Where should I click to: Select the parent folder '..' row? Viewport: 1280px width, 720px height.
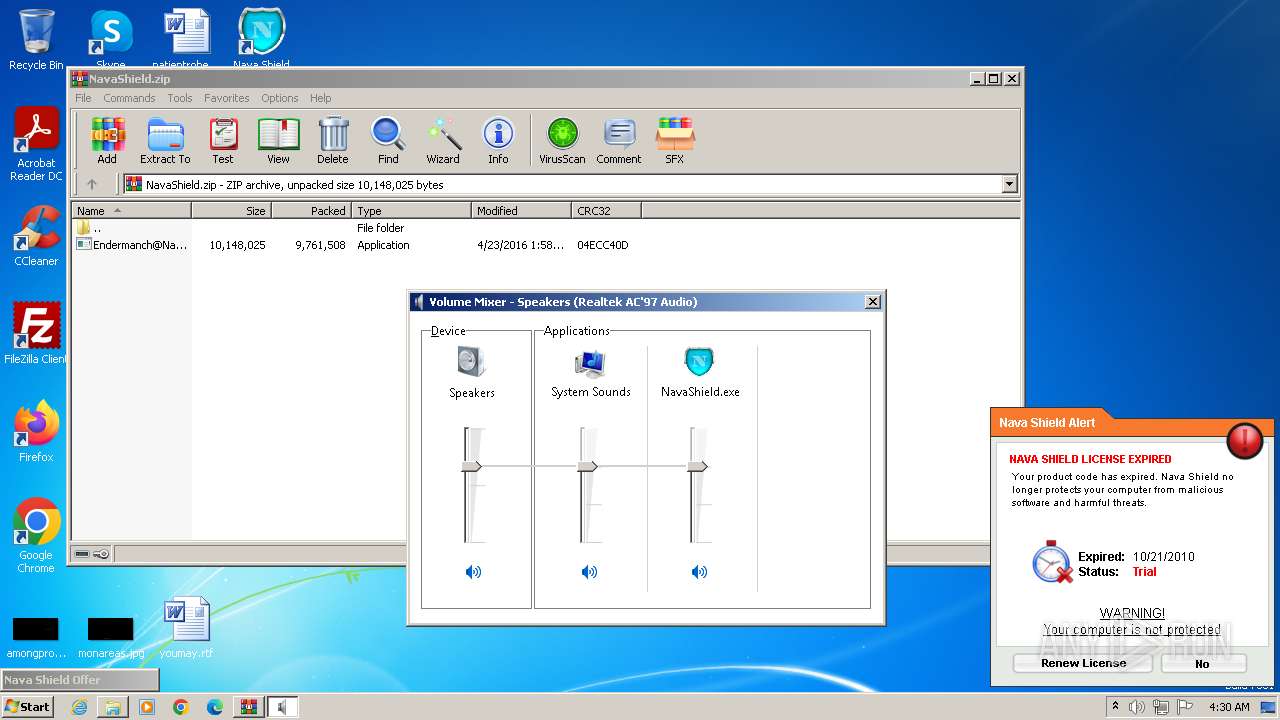(240, 228)
